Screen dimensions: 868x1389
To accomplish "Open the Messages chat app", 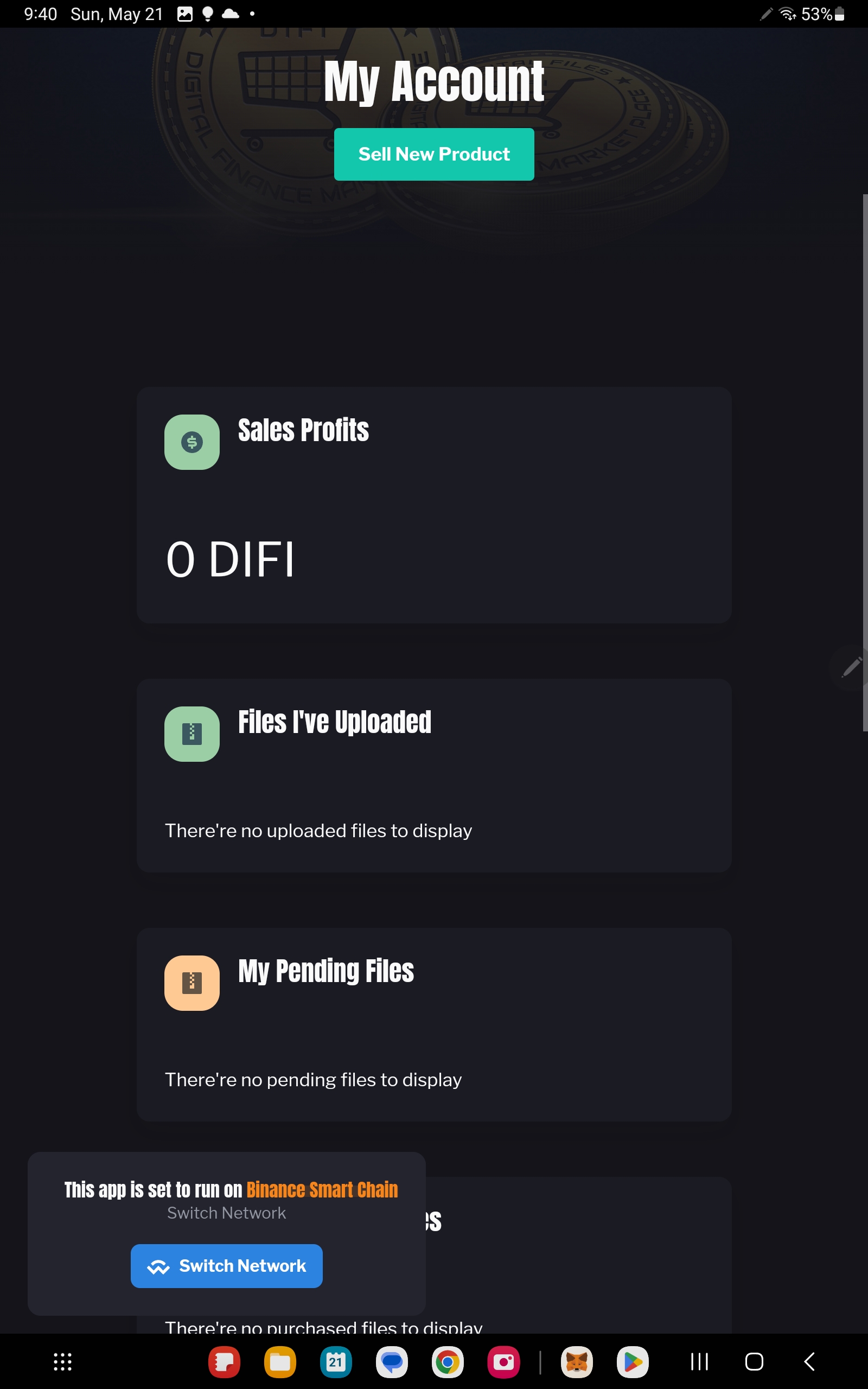I will coord(392,1362).
